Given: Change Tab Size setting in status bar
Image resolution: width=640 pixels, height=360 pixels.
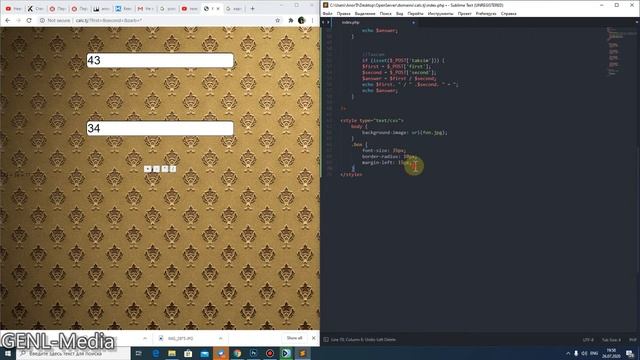Looking at the screenshot, I should 611,340.
